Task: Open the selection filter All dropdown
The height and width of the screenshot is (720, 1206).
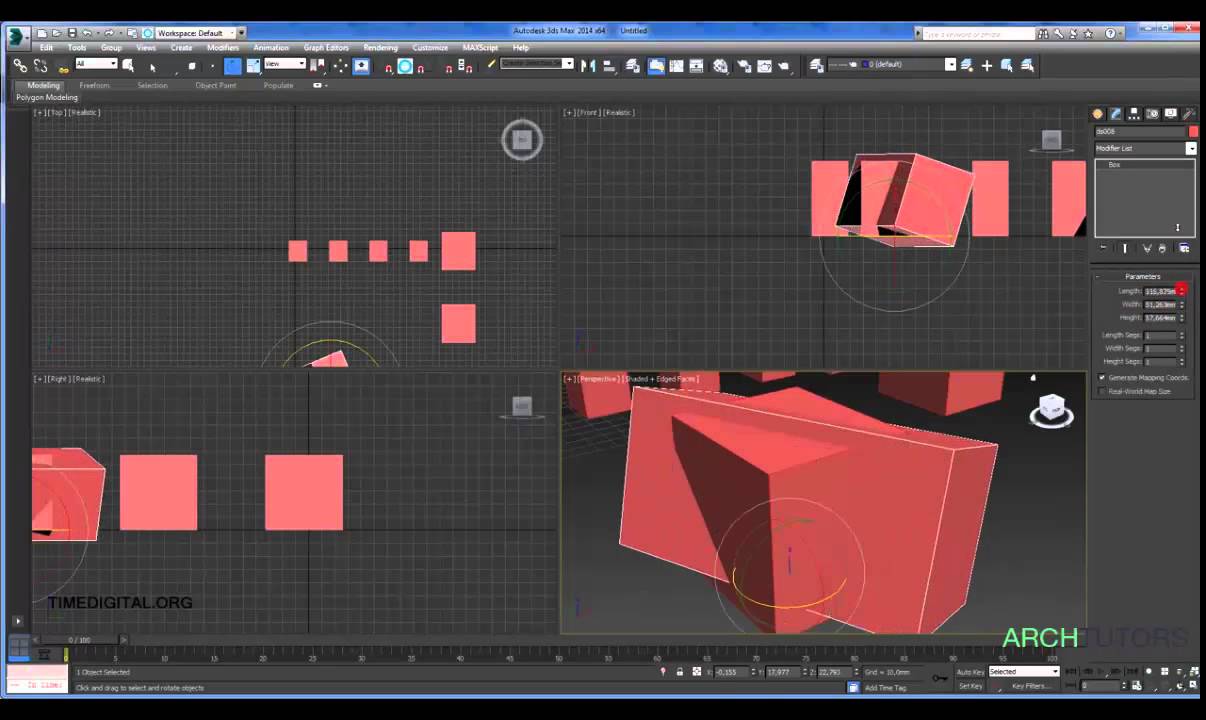Action: [96, 64]
